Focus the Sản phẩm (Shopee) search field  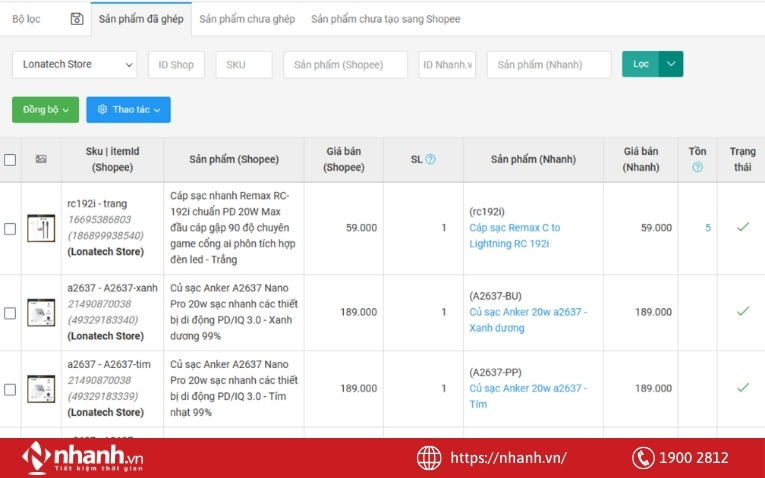[345, 64]
